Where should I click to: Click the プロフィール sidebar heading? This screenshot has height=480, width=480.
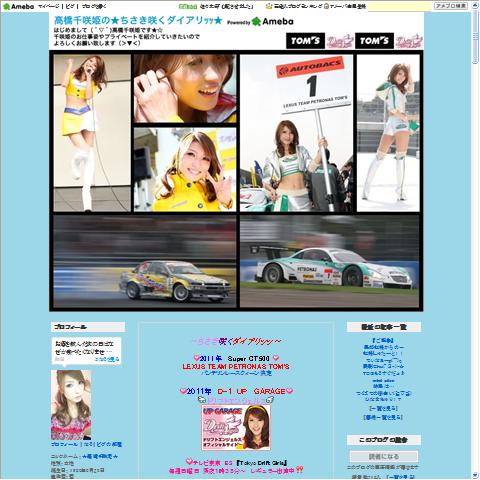tap(88, 327)
